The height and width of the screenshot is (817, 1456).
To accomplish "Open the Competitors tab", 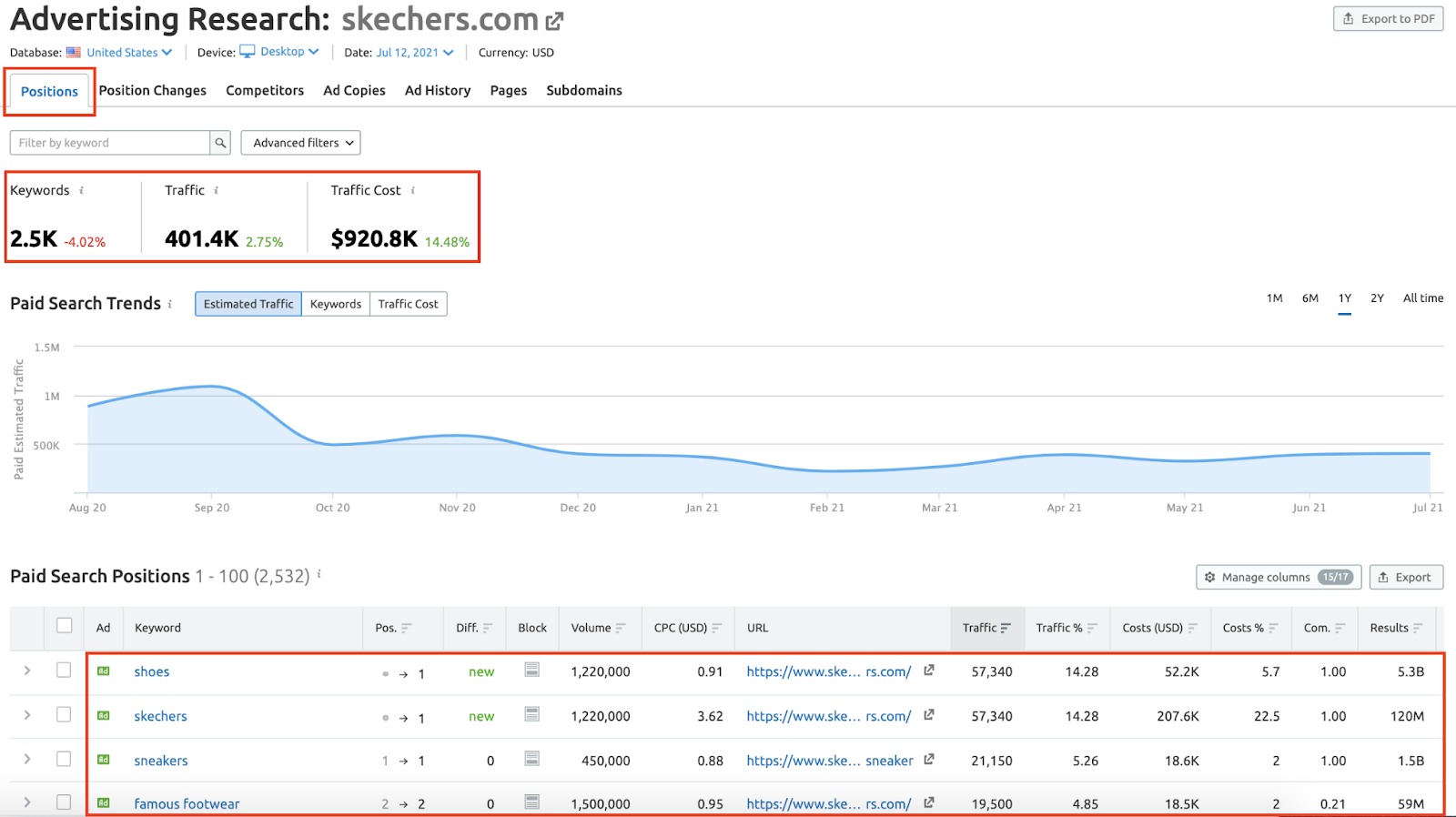I will pos(265,90).
